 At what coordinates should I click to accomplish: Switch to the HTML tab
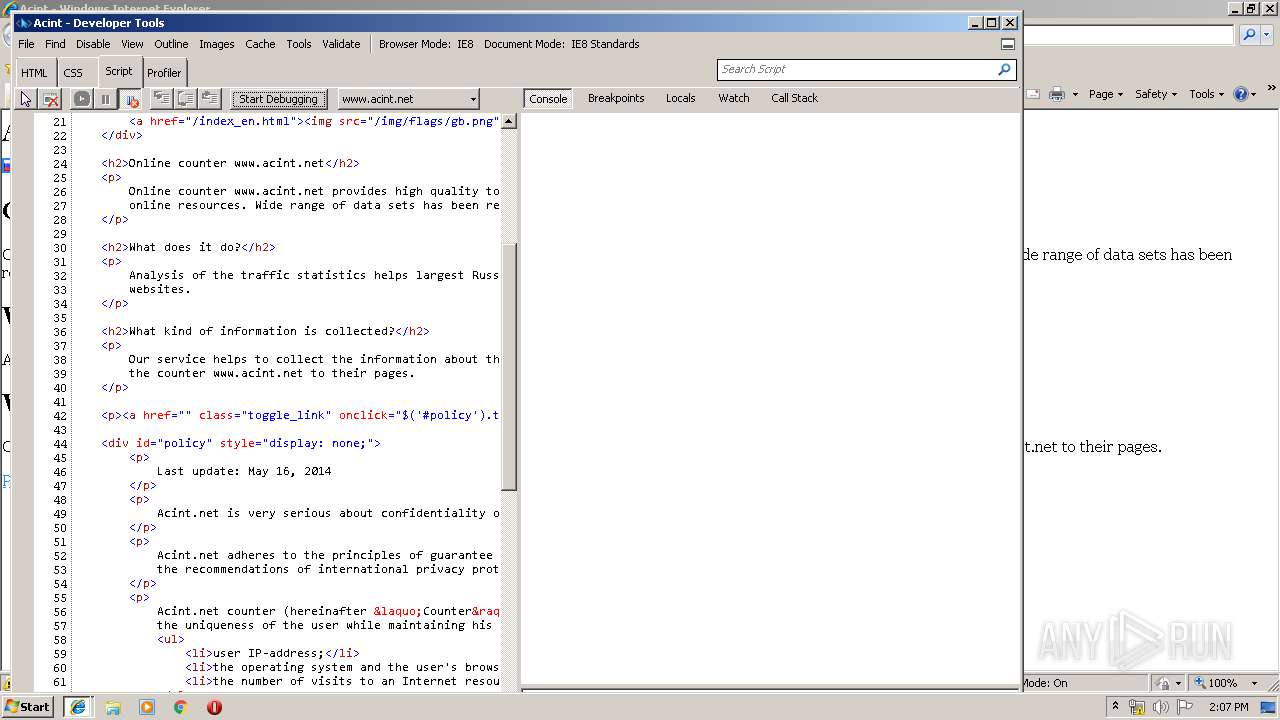pos(34,73)
